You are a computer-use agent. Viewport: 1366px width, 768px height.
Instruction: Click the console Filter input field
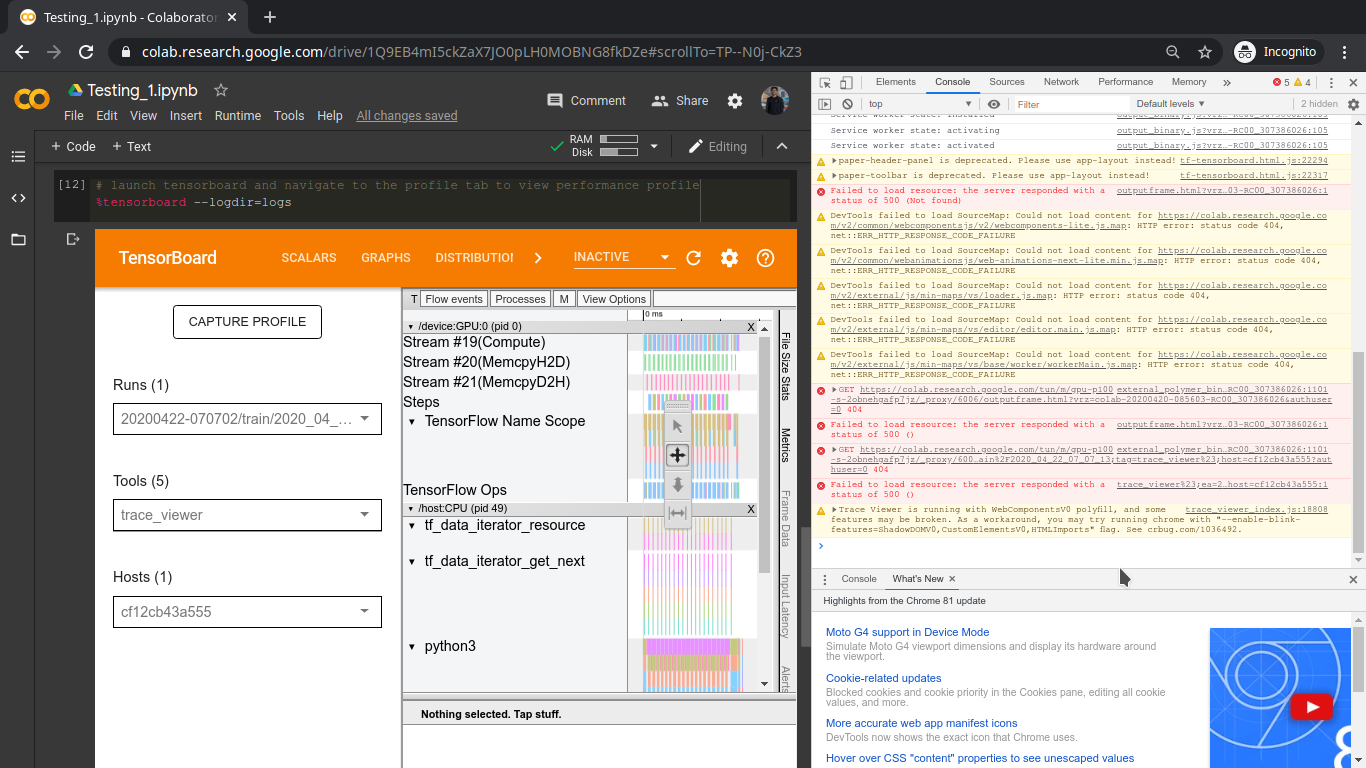[1070, 104]
